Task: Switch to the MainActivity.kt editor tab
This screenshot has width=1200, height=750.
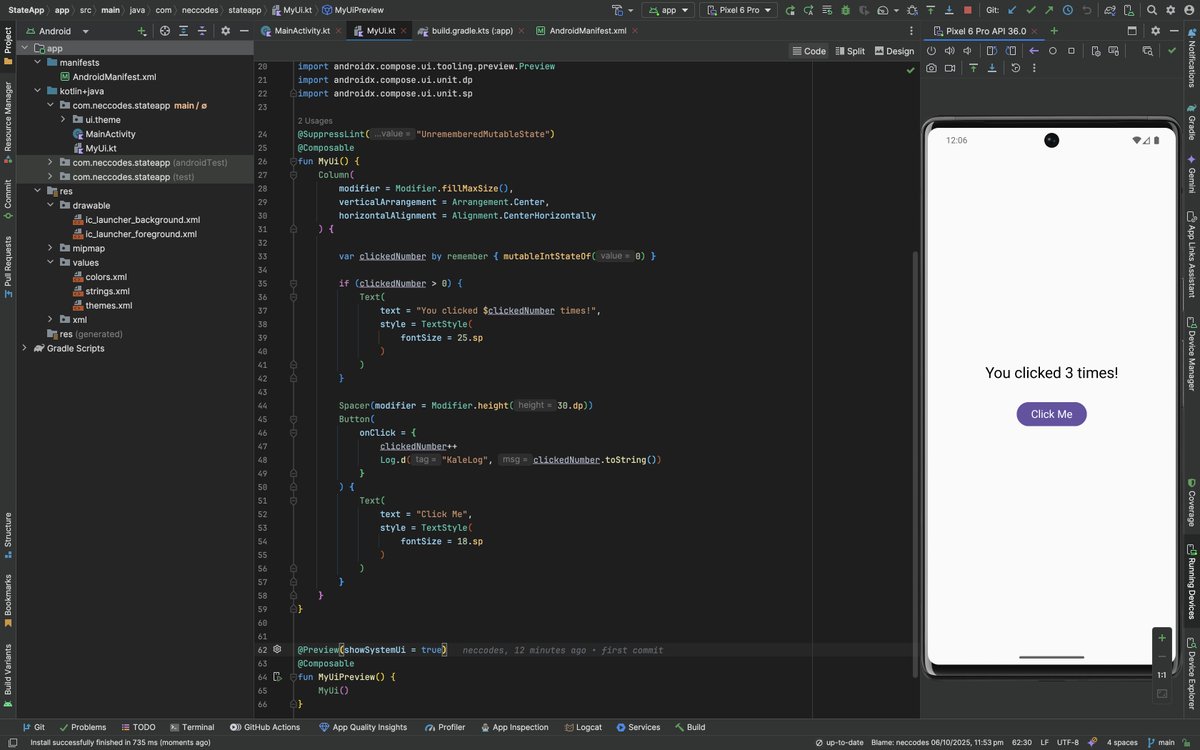Action: (300, 31)
